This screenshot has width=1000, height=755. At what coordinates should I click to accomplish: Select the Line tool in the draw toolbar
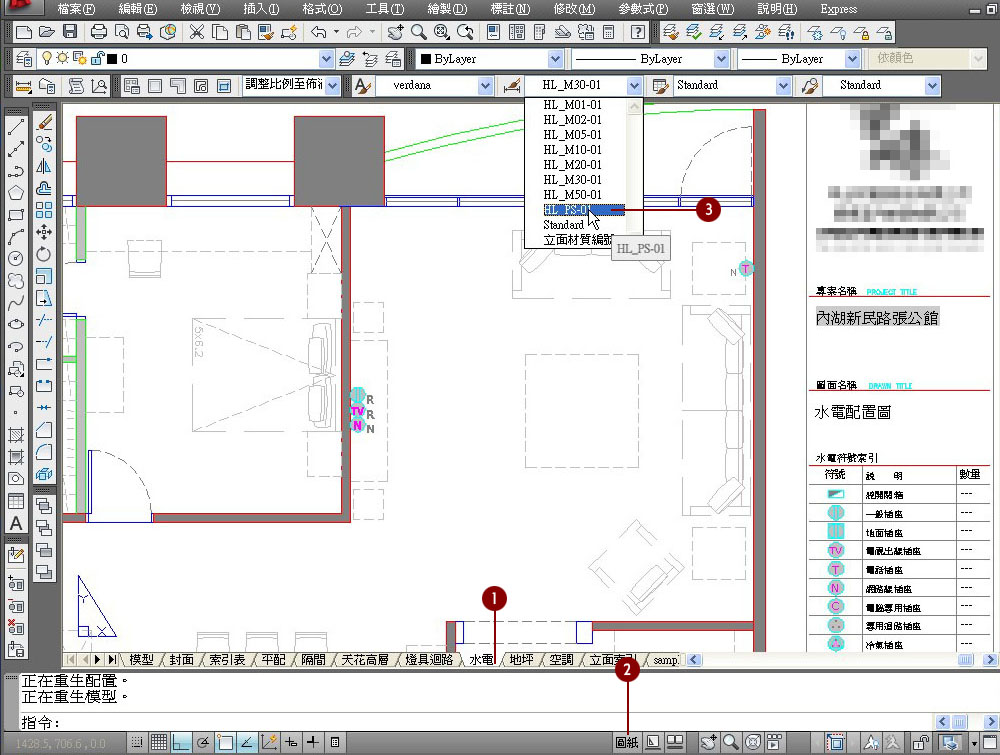point(16,128)
